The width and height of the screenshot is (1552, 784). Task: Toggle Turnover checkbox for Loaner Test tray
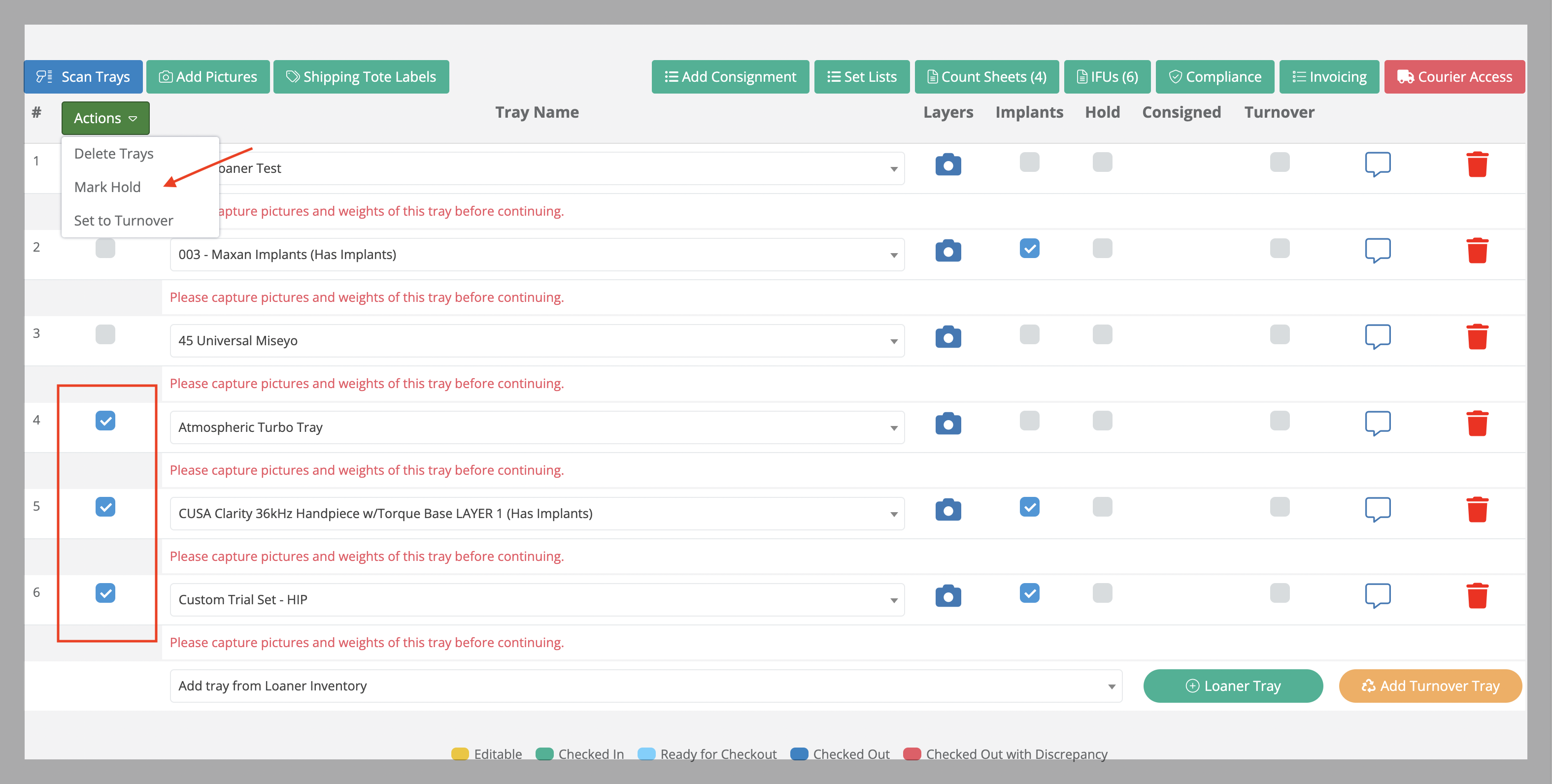pos(1280,162)
